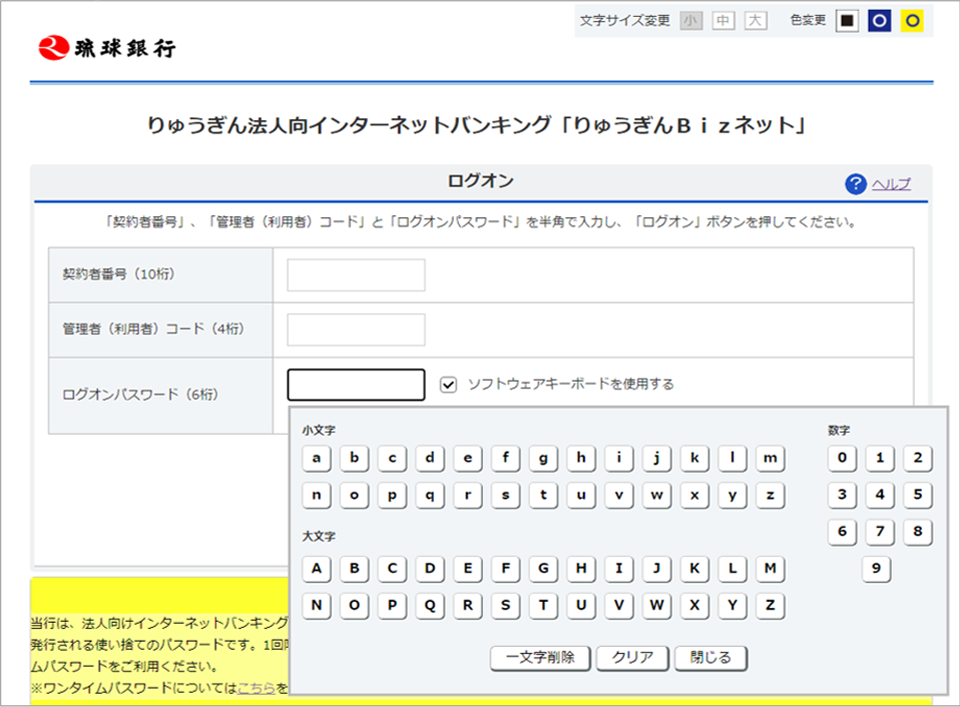The width and height of the screenshot is (960, 707).
Task: Click the blue help question mark icon
Action: [x=855, y=184]
